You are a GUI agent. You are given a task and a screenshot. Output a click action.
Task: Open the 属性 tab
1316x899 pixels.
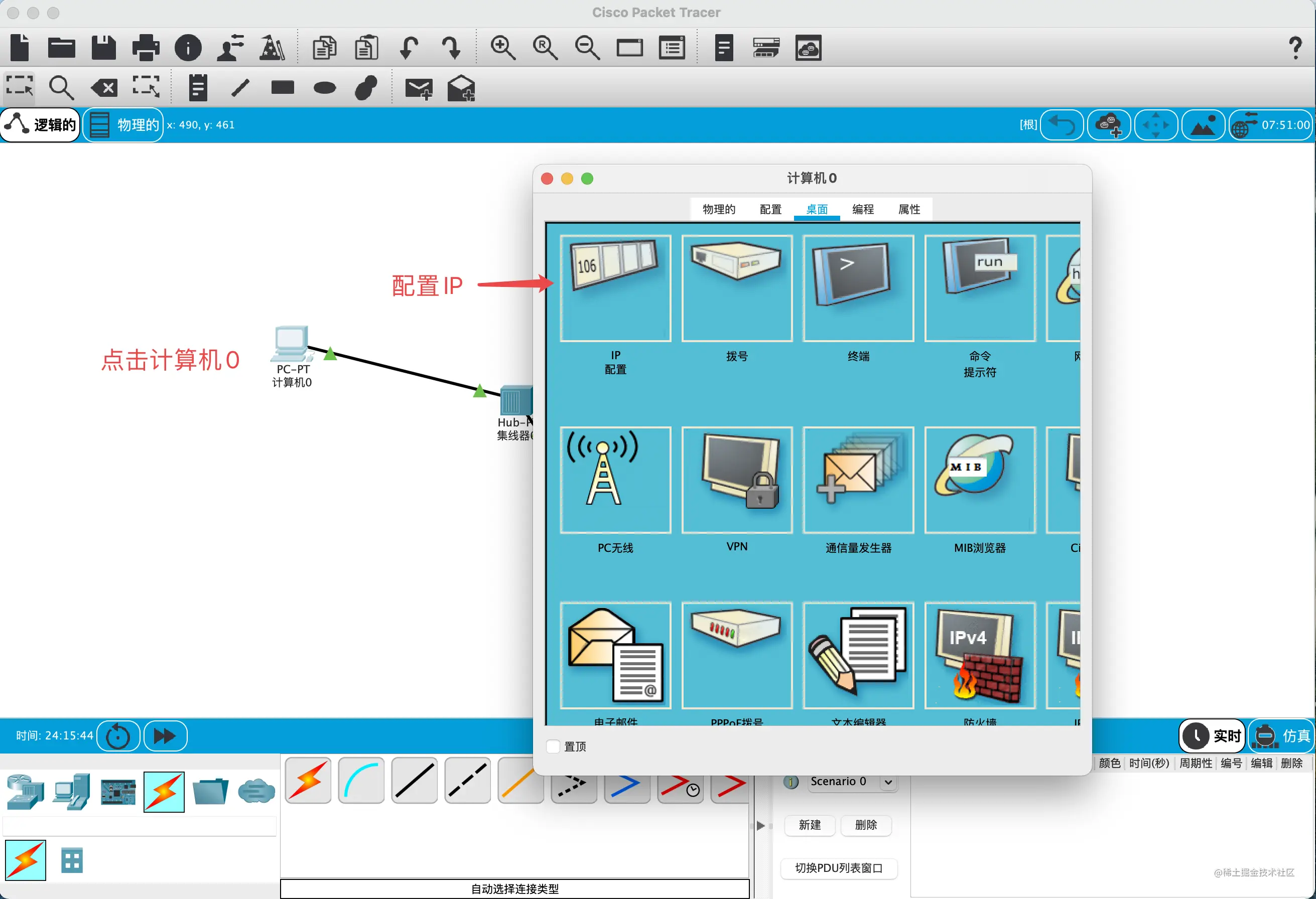click(909, 209)
